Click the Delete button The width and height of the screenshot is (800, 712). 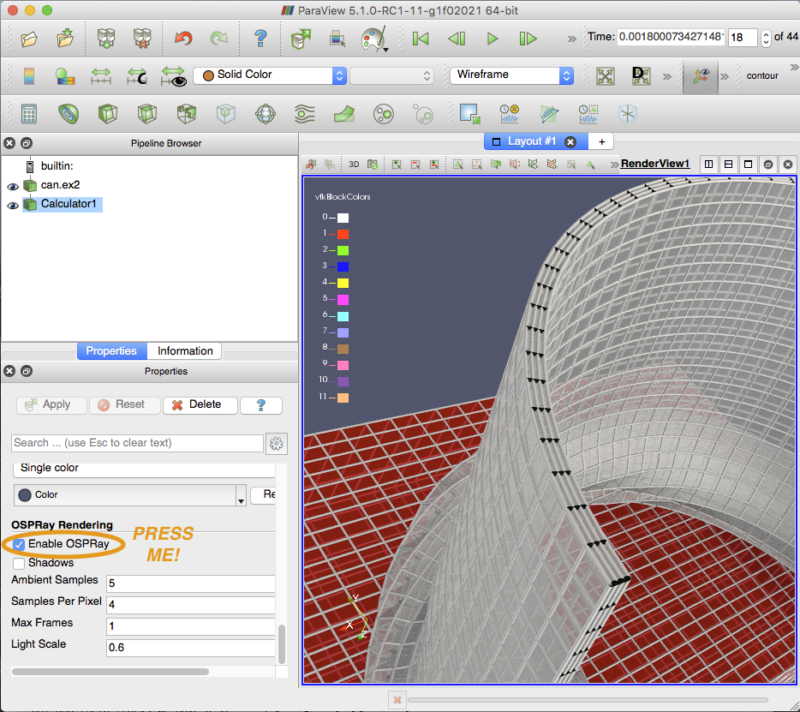click(199, 405)
